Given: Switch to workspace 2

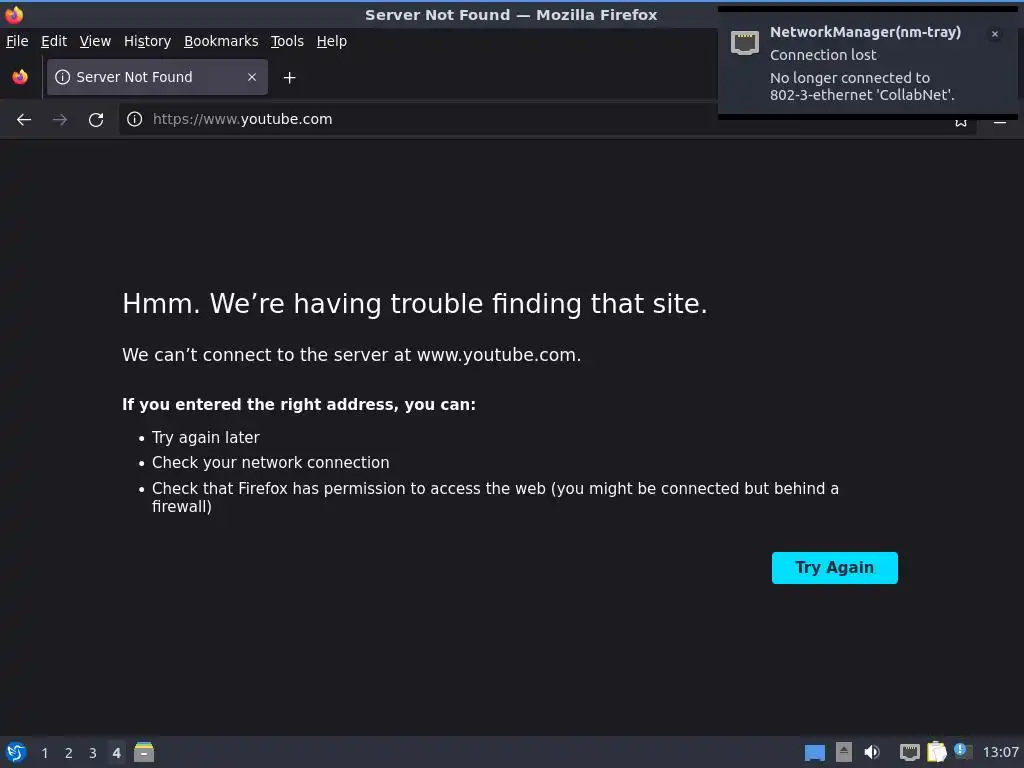Looking at the screenshot, I should 69,753.
